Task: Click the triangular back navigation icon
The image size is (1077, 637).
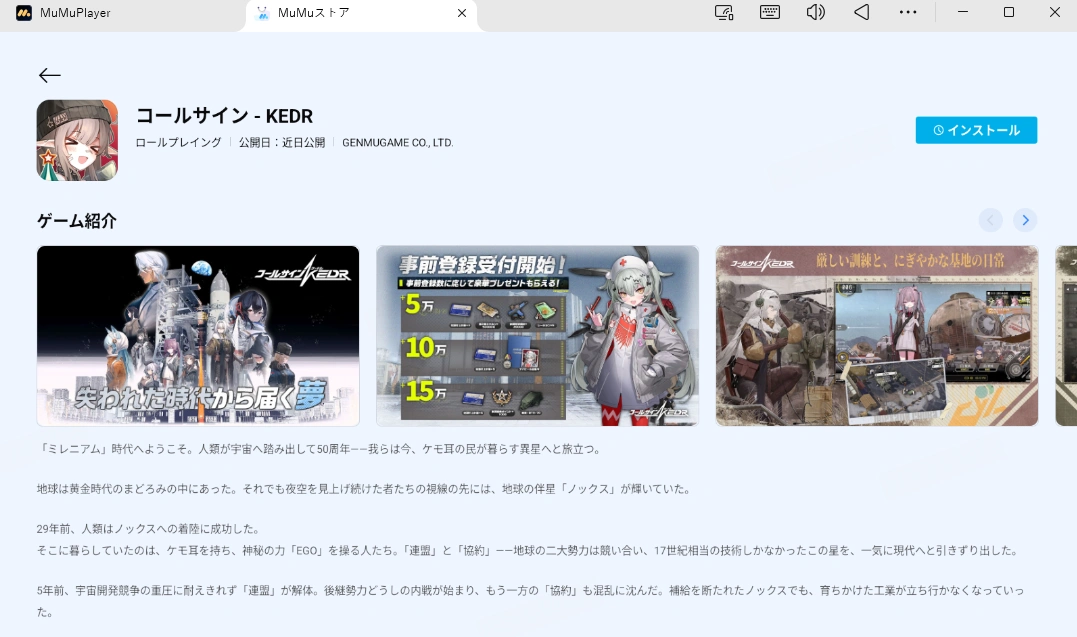Action: pos(861,12)
